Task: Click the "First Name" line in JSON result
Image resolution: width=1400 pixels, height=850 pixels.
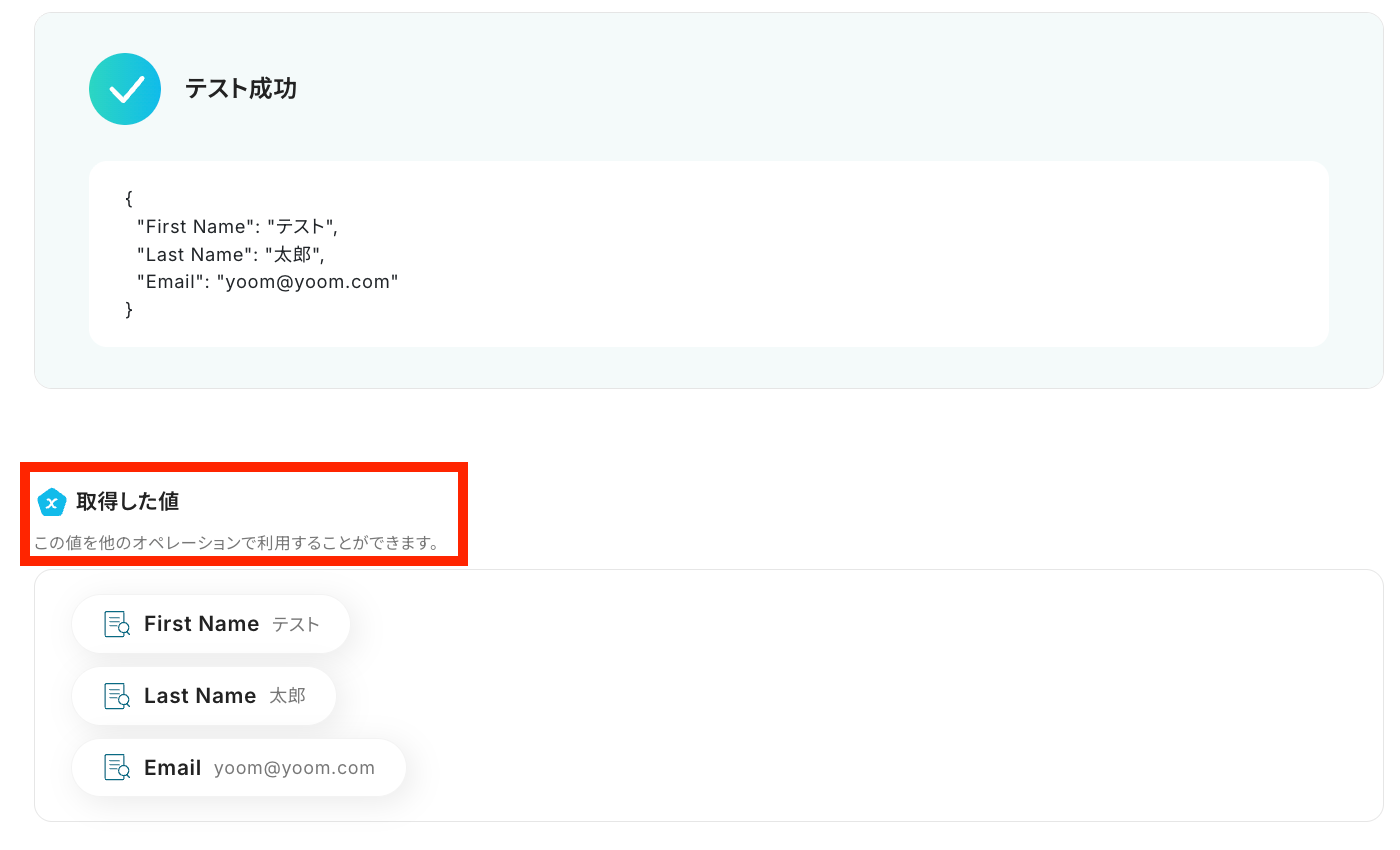Action: coord(237,227)
